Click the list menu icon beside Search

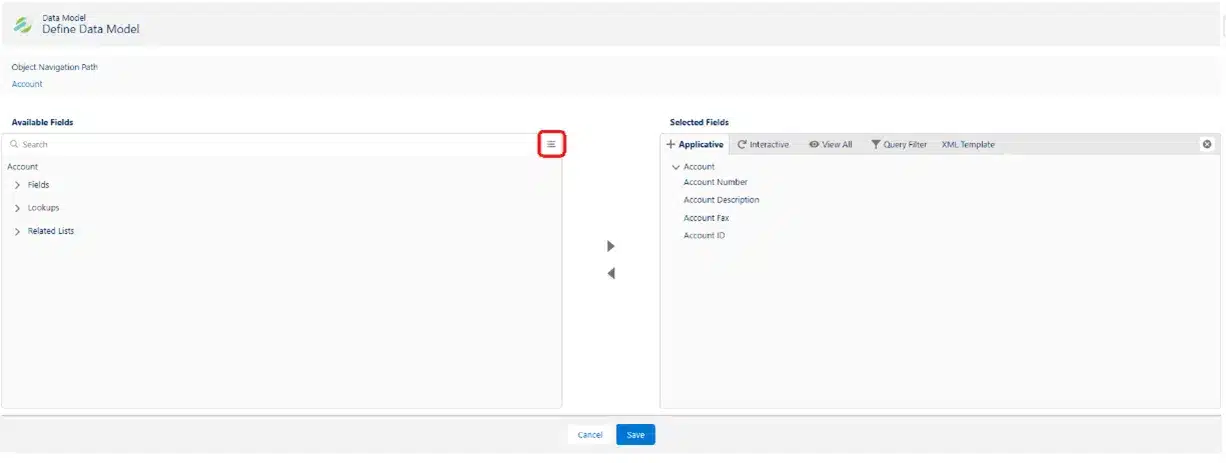(551, 144)
